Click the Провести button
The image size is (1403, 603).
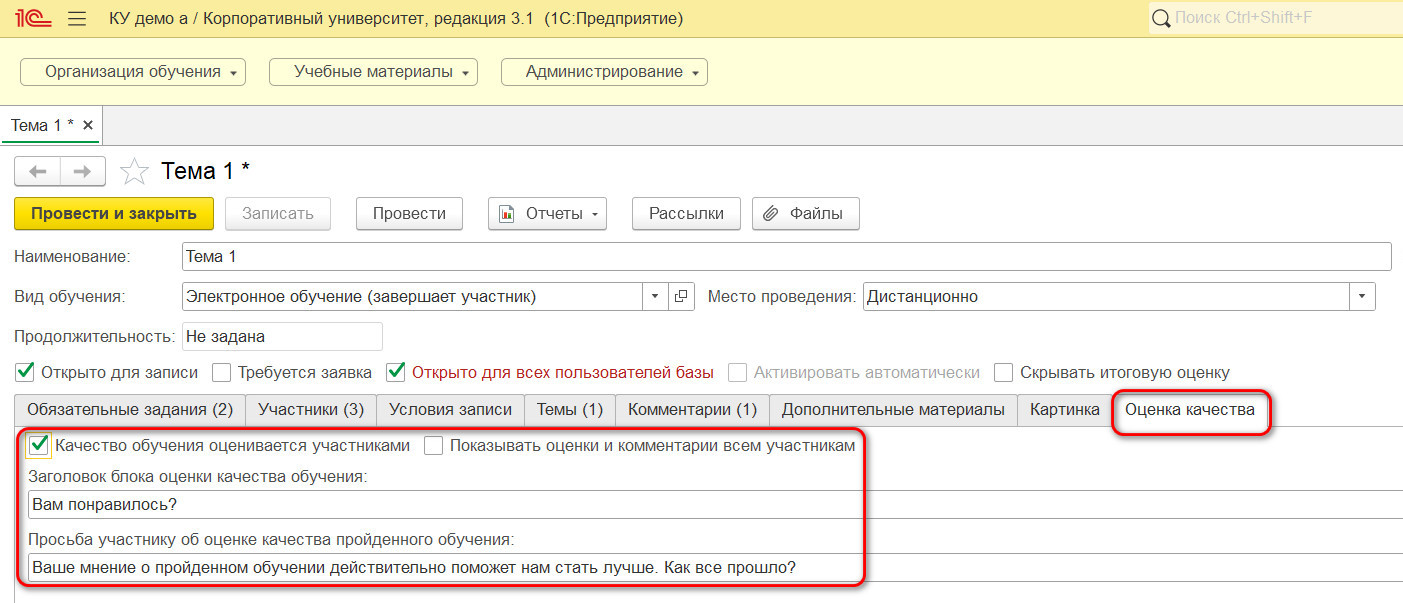click(409, 213)
